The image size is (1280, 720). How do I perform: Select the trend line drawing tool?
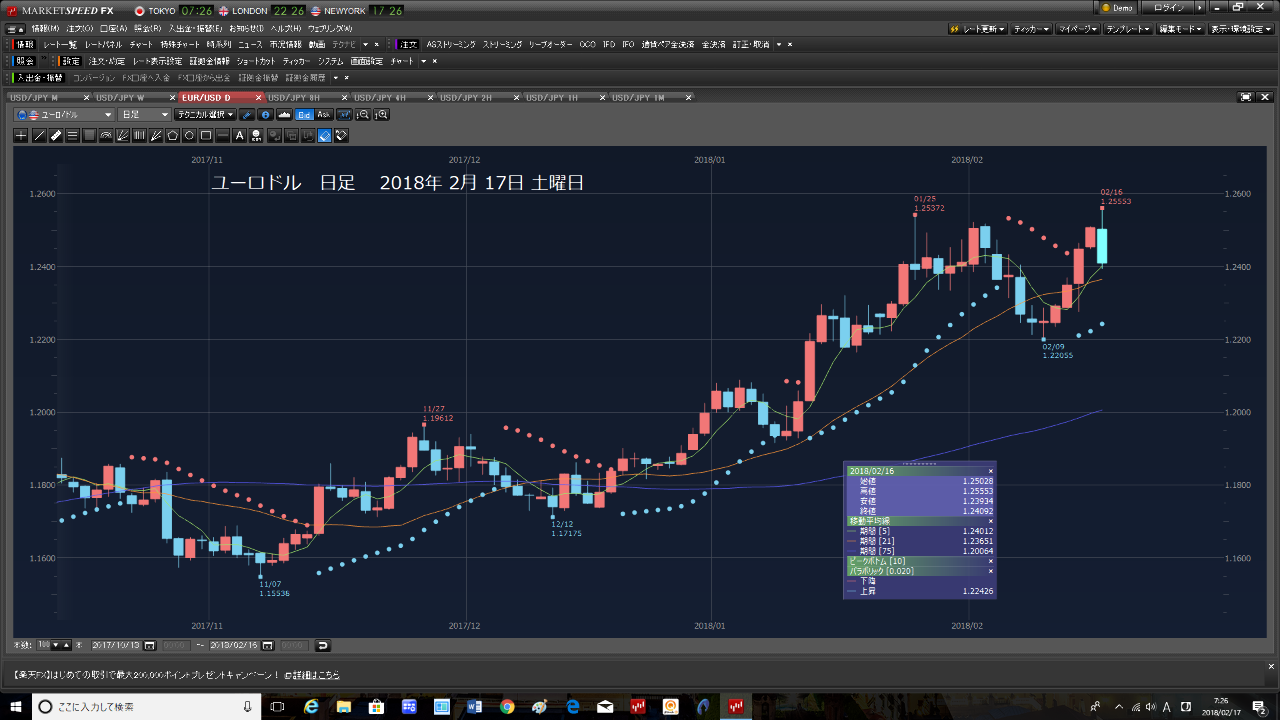(x=38, y=135)
